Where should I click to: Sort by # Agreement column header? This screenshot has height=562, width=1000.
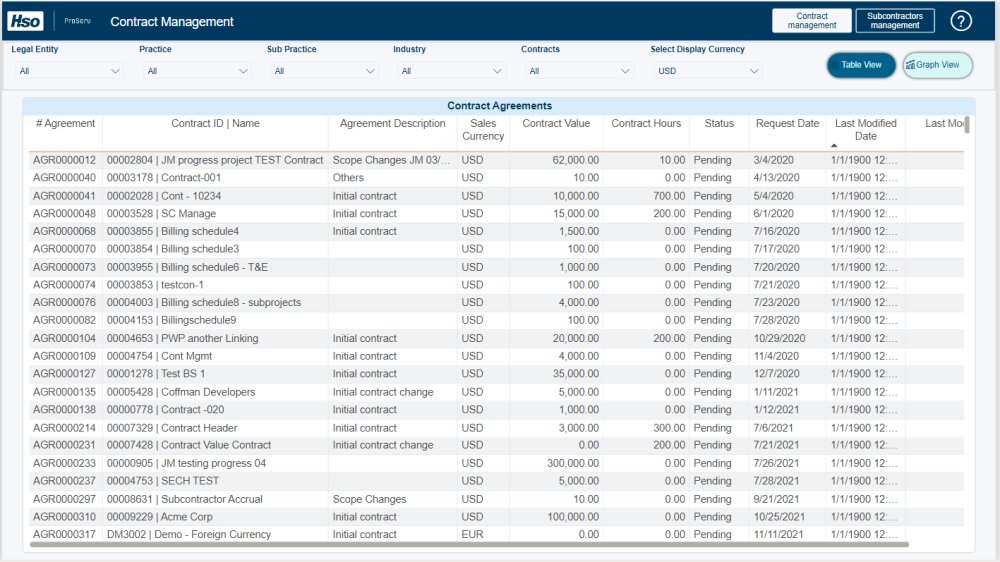(x=65, y=124)
